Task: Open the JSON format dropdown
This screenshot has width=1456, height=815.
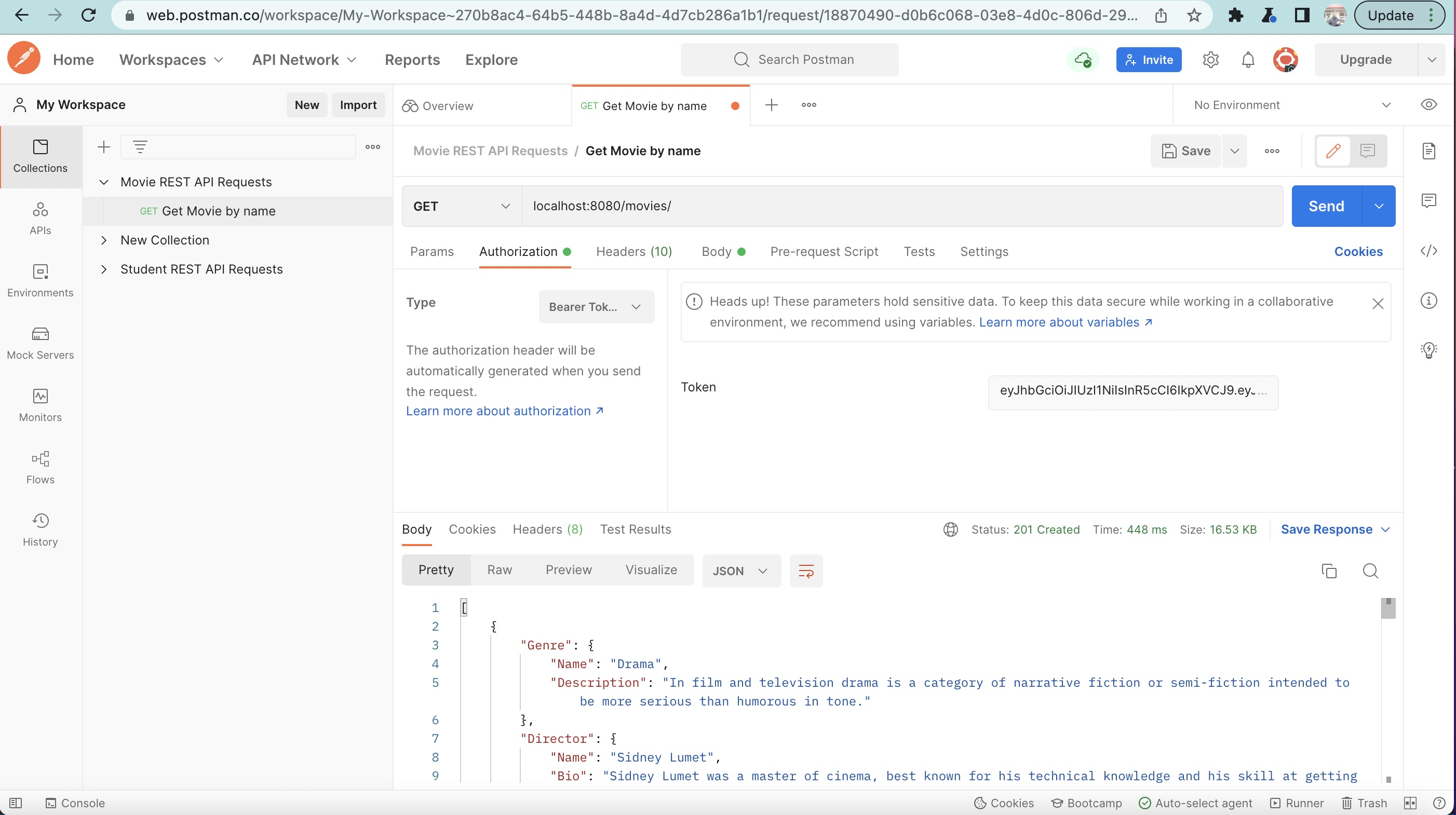Action: pos(741,571)
